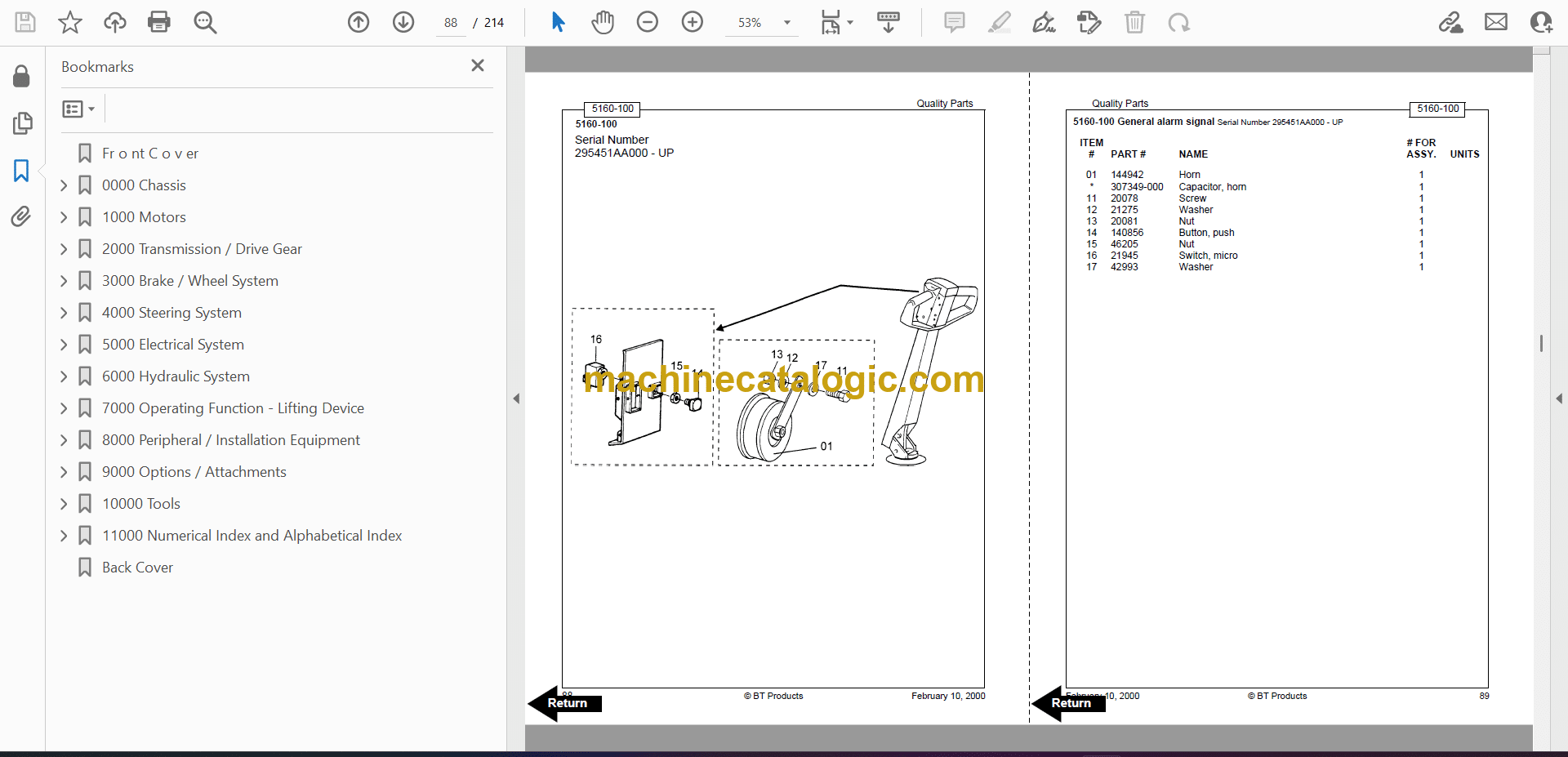Viewport: 1568px width, 757px height.
Task: Click the page number input field
Action: (x=451, y=23)
